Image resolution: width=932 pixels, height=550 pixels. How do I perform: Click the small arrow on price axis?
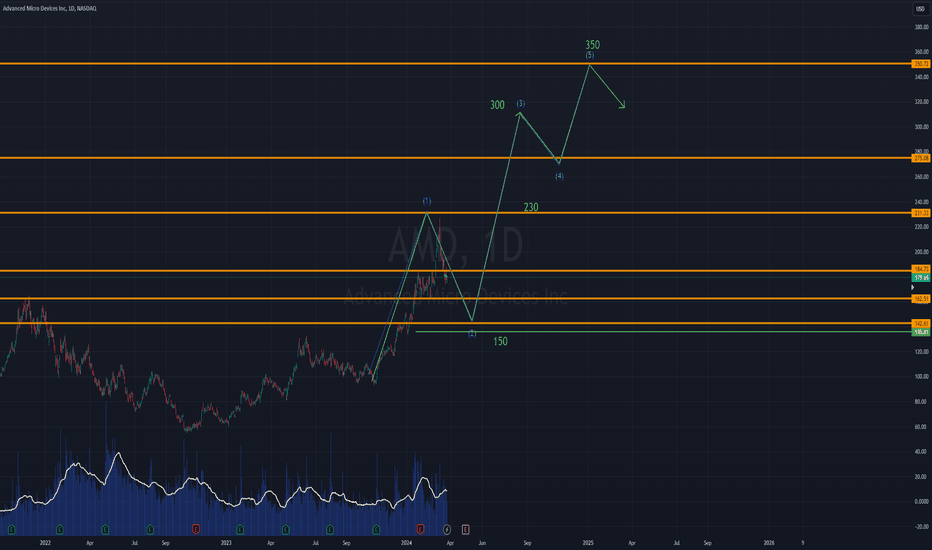click(913, 287)
